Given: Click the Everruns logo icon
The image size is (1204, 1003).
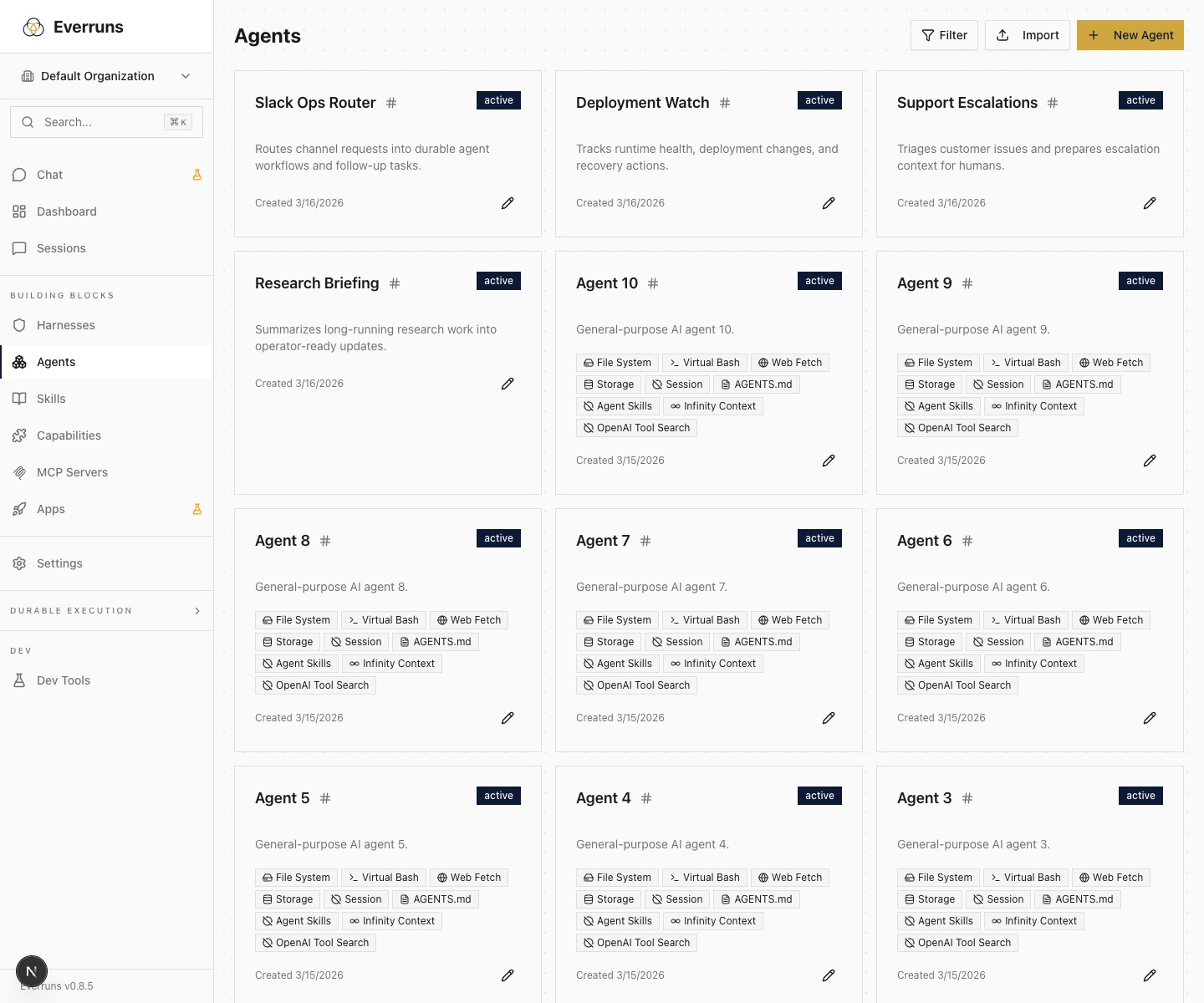Looking at the screenshot, I should [33, 26].
